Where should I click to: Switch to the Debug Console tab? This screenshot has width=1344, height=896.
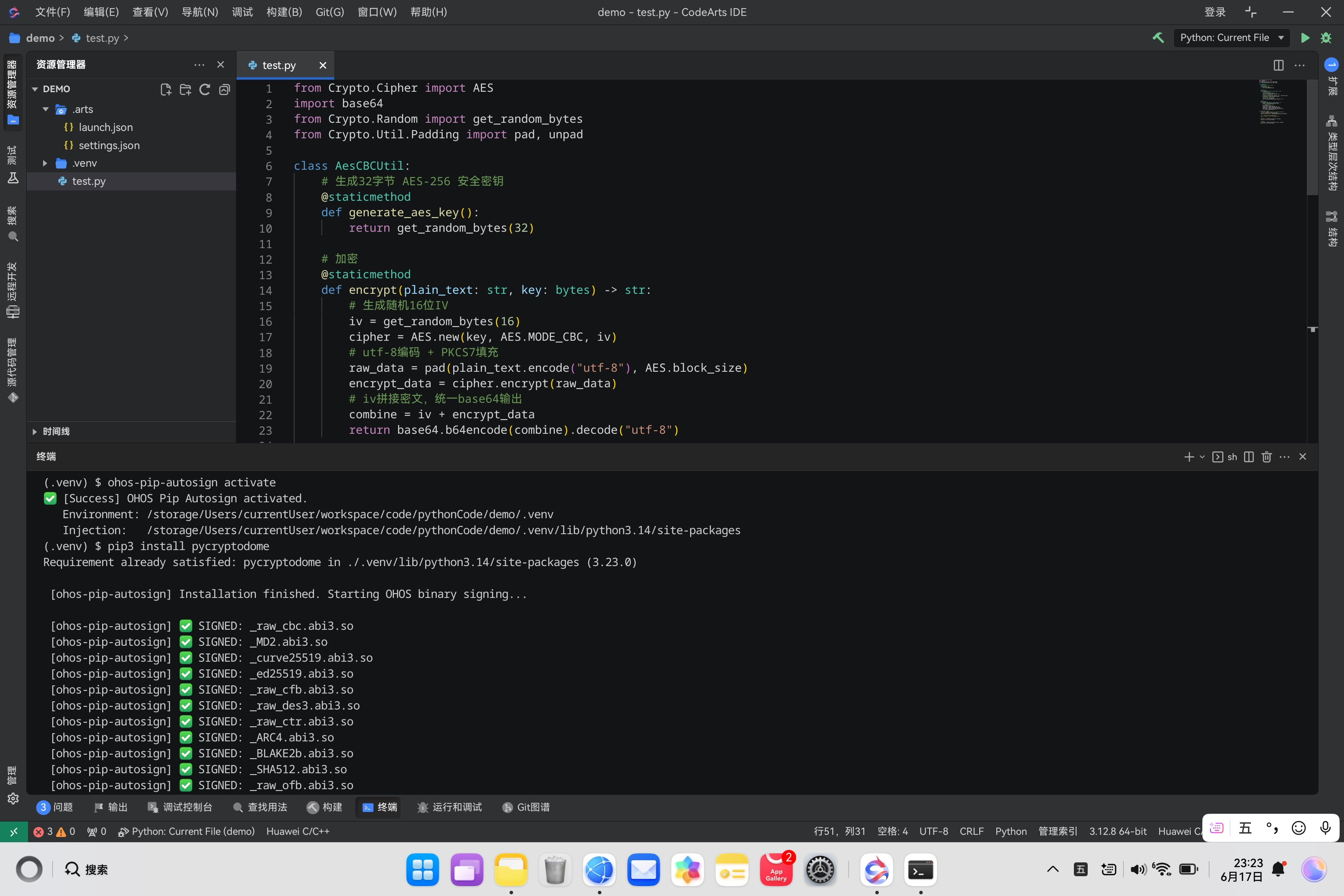click(x=180, y=807)
